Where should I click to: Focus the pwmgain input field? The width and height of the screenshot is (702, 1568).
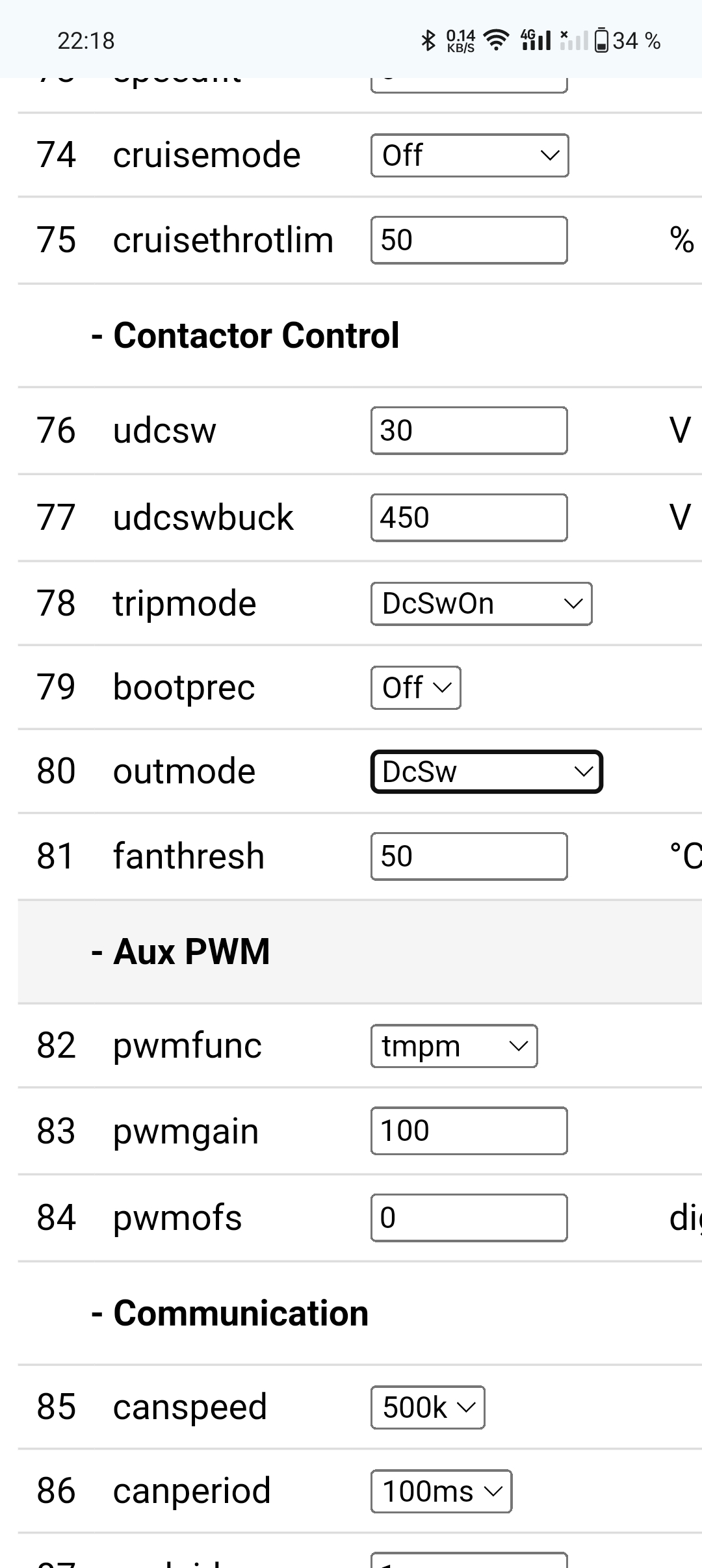pos(469,1130)
